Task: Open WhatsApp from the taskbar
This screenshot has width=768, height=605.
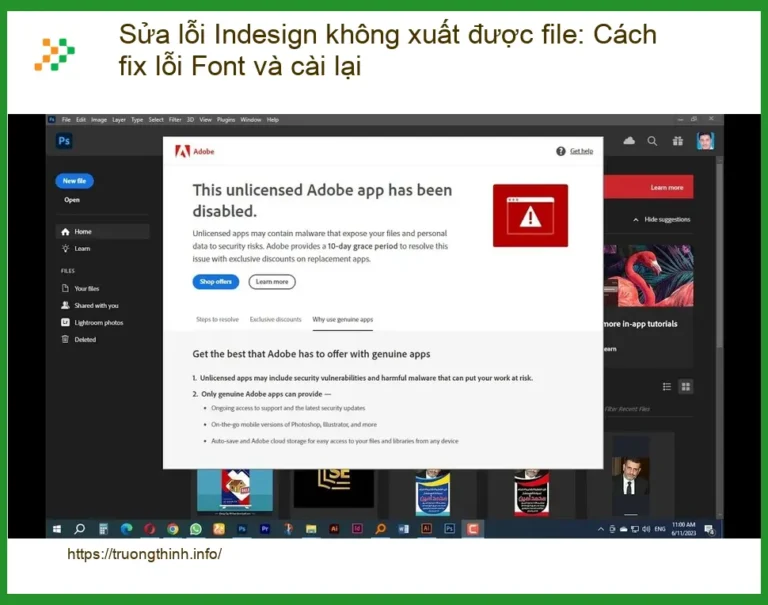Action: click(x=195, y=529)
